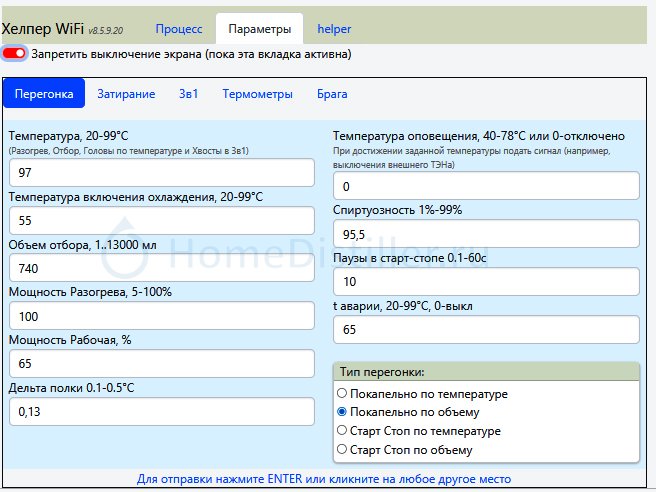Focus the Спиртуозность field with 95,5

click(485, 234)
